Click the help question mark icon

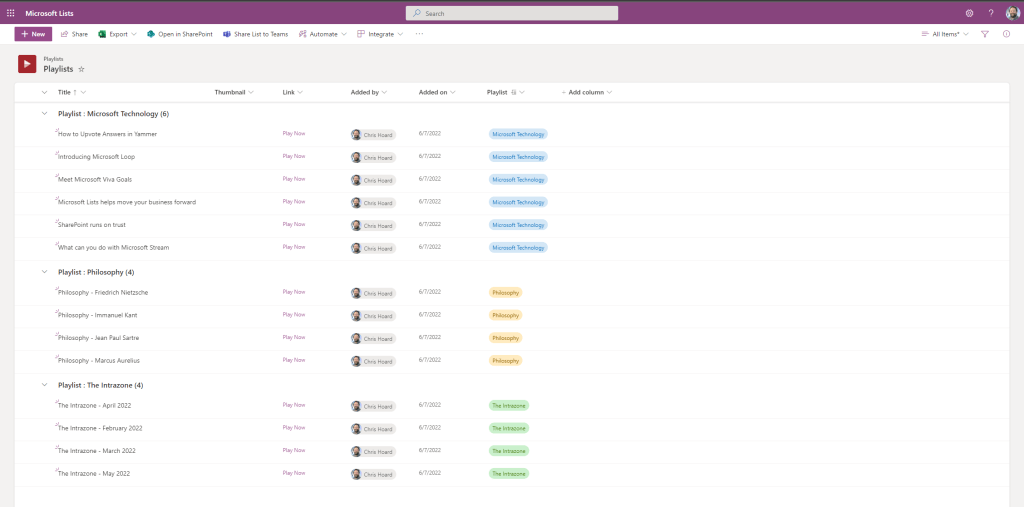[990, 13]
